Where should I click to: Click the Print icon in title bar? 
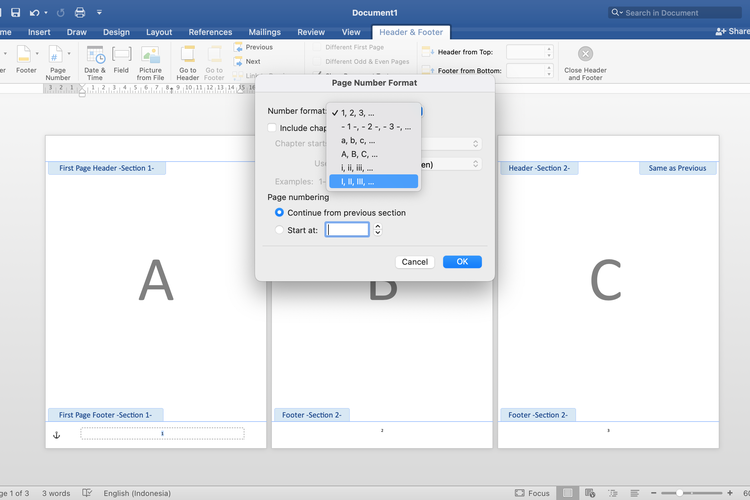click(80, 13)
